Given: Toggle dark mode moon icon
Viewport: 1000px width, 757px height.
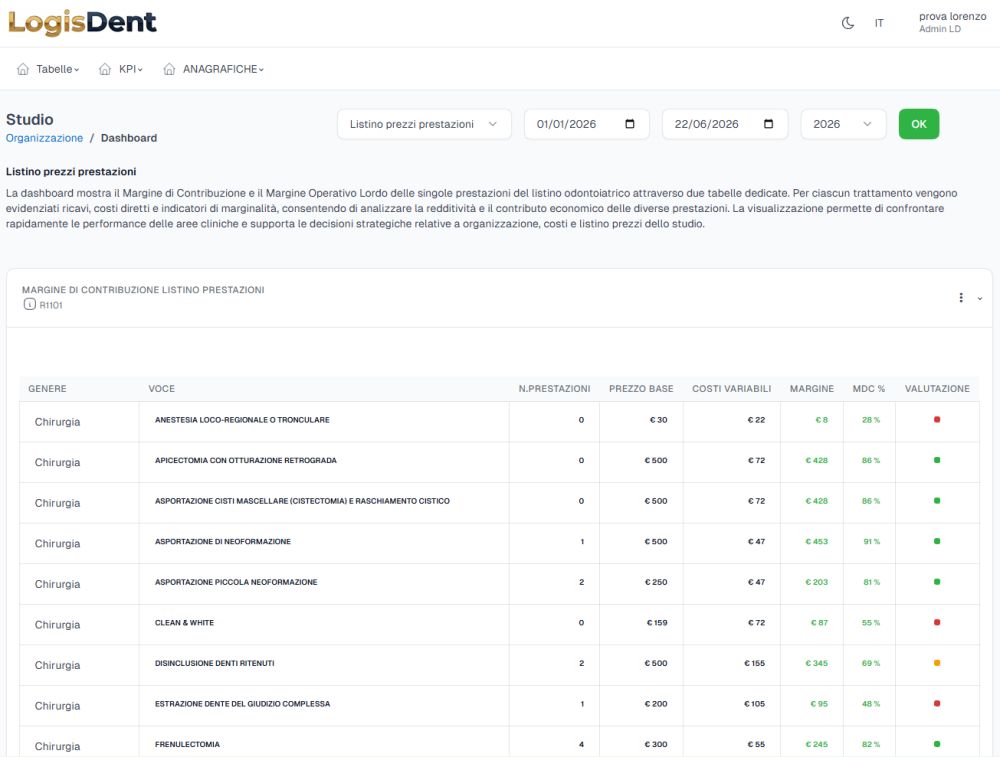Looking at the screenshot, I should click(x=848, y=23).
